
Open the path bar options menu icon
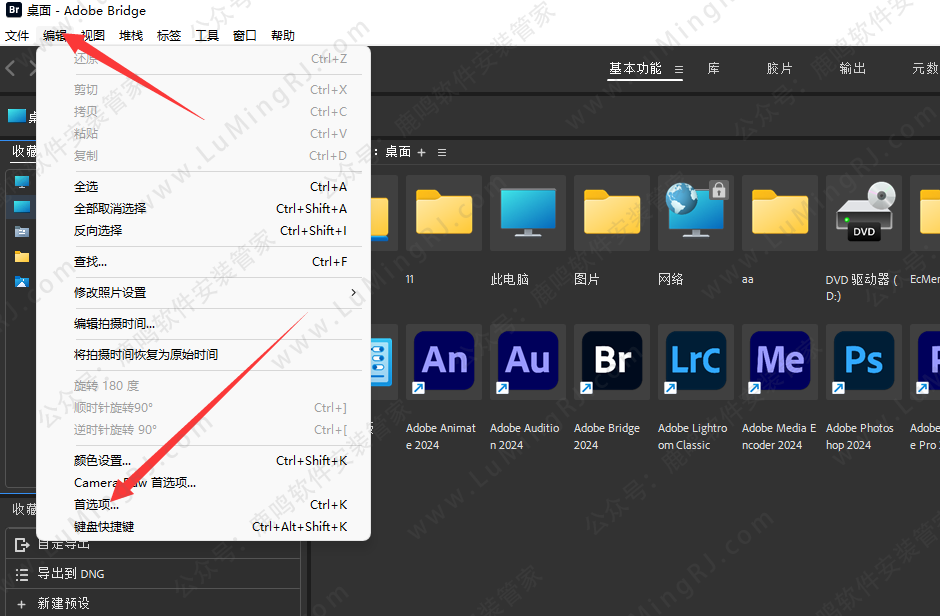[442, 152]
